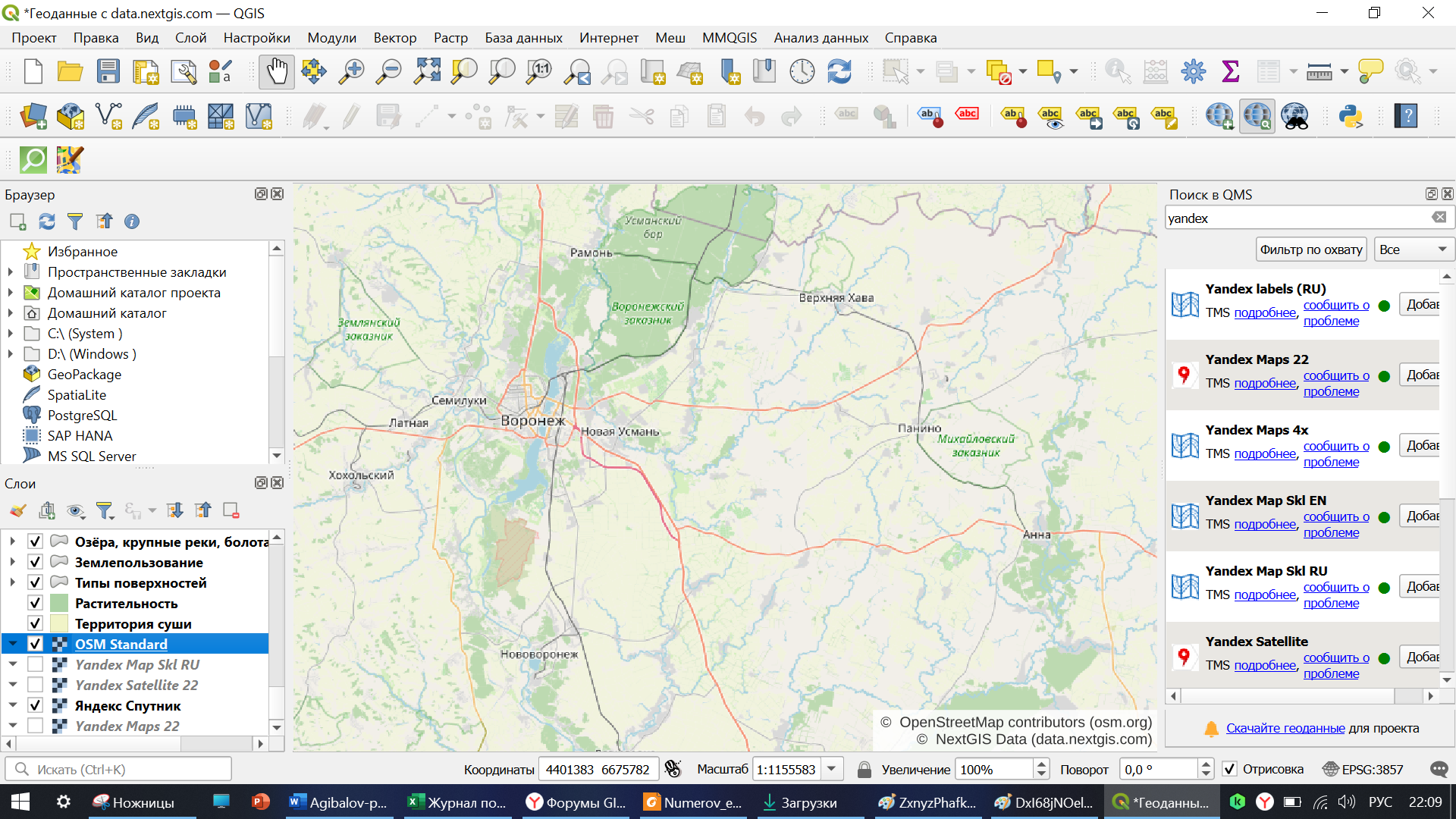Click Save Project floppy disk icon
Image resolution: width=1456 pixels, height=819 pixels.
pos(108,72)
